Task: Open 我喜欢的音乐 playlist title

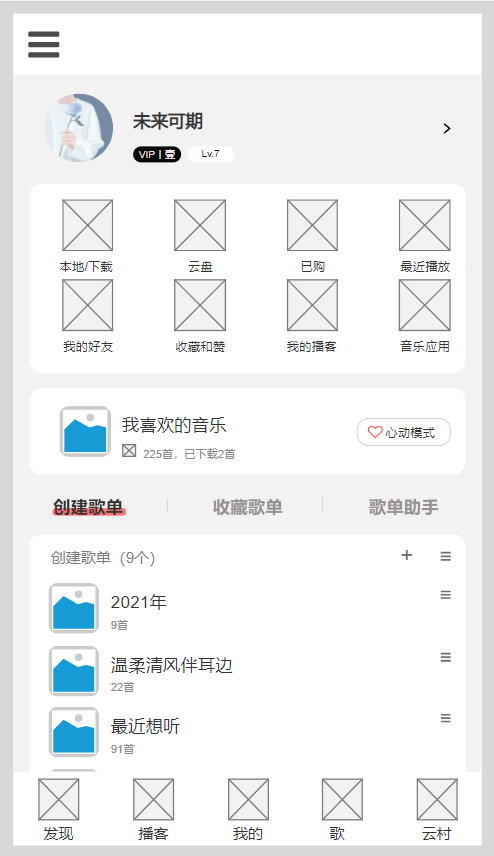Action: click(x=174, y=425)
